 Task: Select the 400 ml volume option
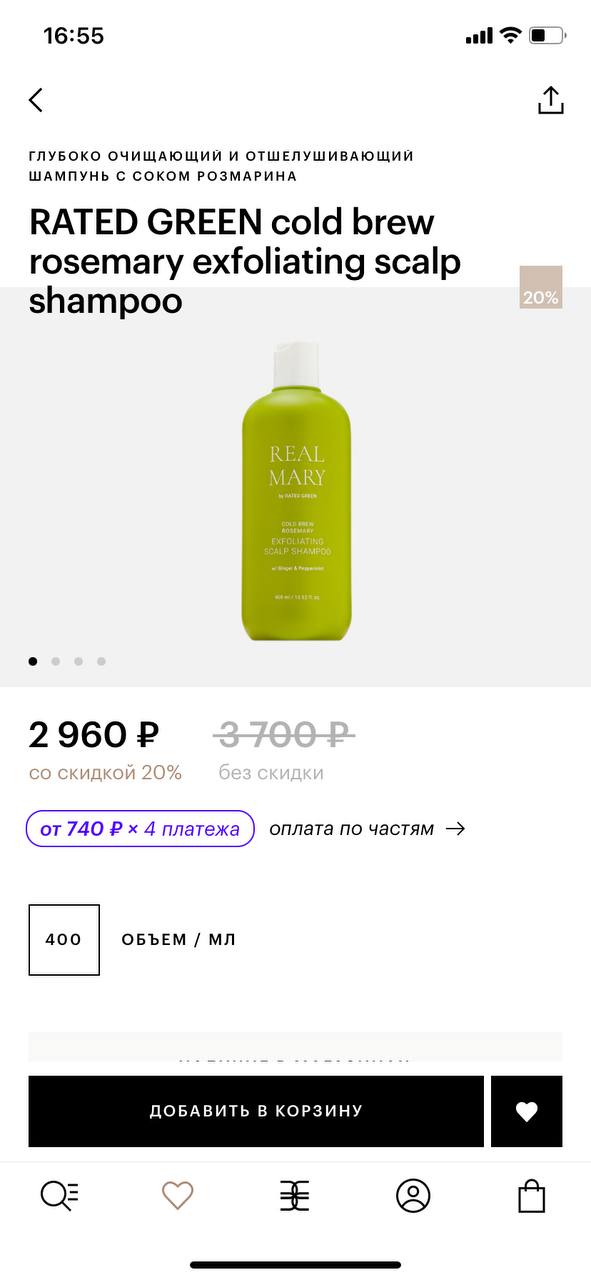tap(64, 940)
